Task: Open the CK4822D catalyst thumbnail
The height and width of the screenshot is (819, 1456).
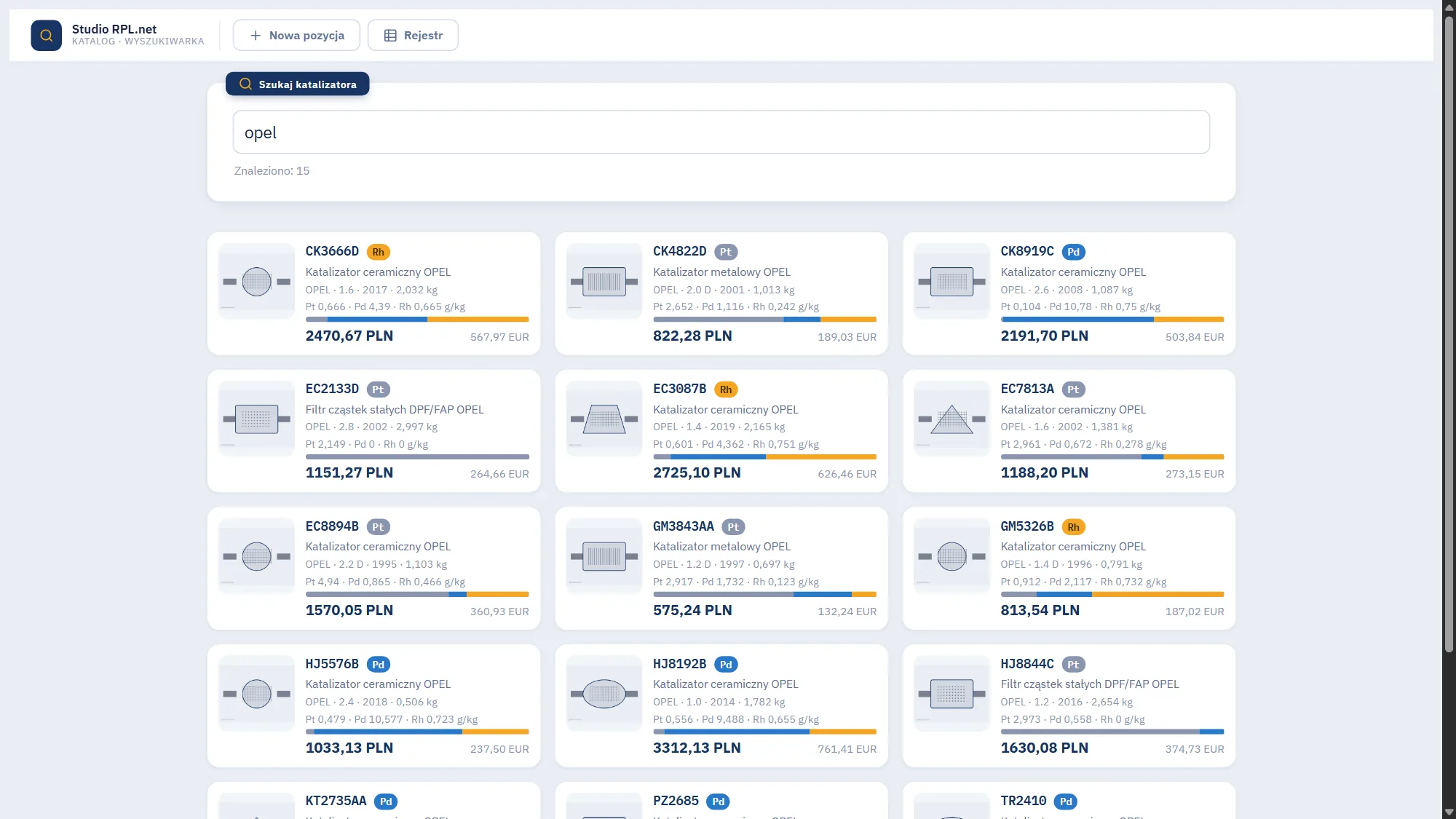Action: 604,281
